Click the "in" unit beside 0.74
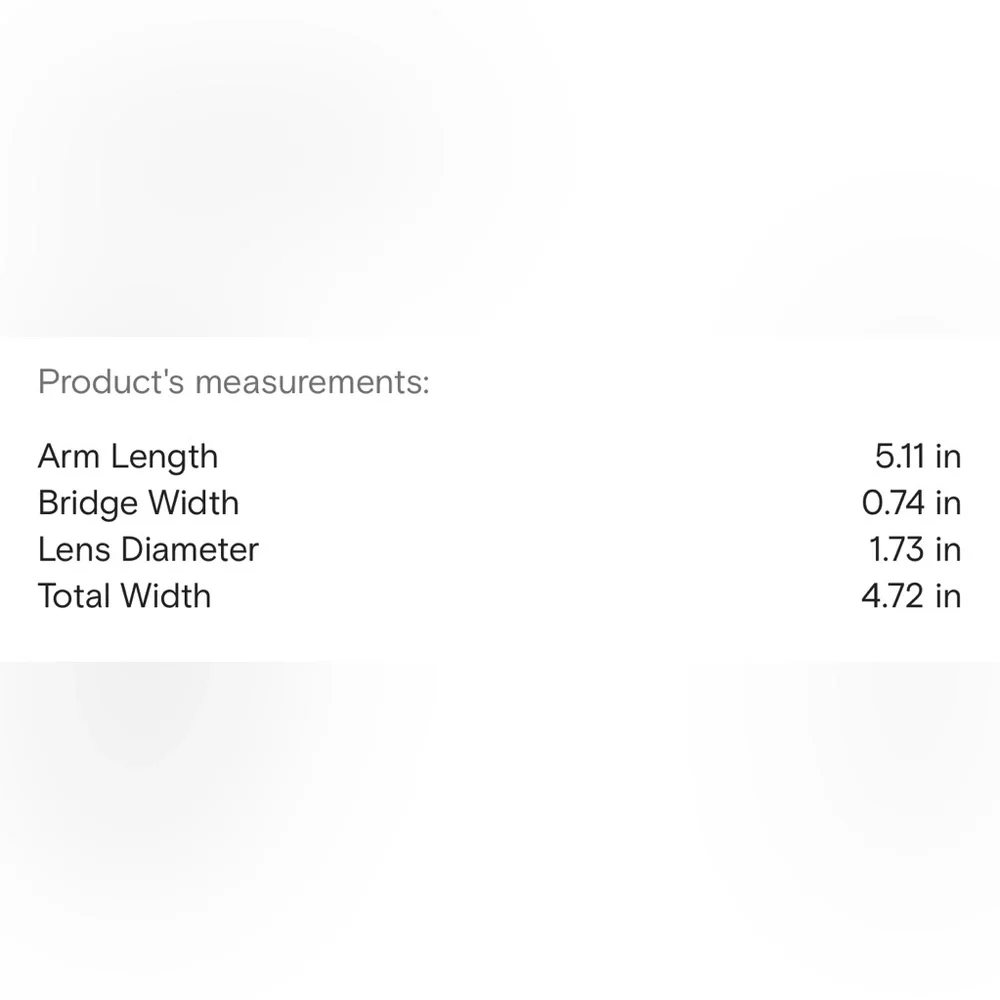The image size is (1000, 1000). click(x=948, y=503)
